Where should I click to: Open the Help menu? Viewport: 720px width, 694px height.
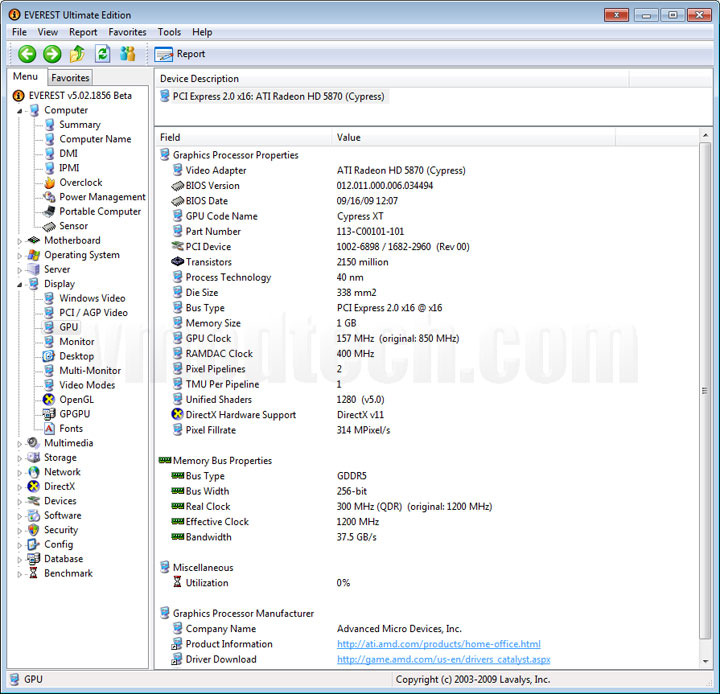tap(202, 32)
